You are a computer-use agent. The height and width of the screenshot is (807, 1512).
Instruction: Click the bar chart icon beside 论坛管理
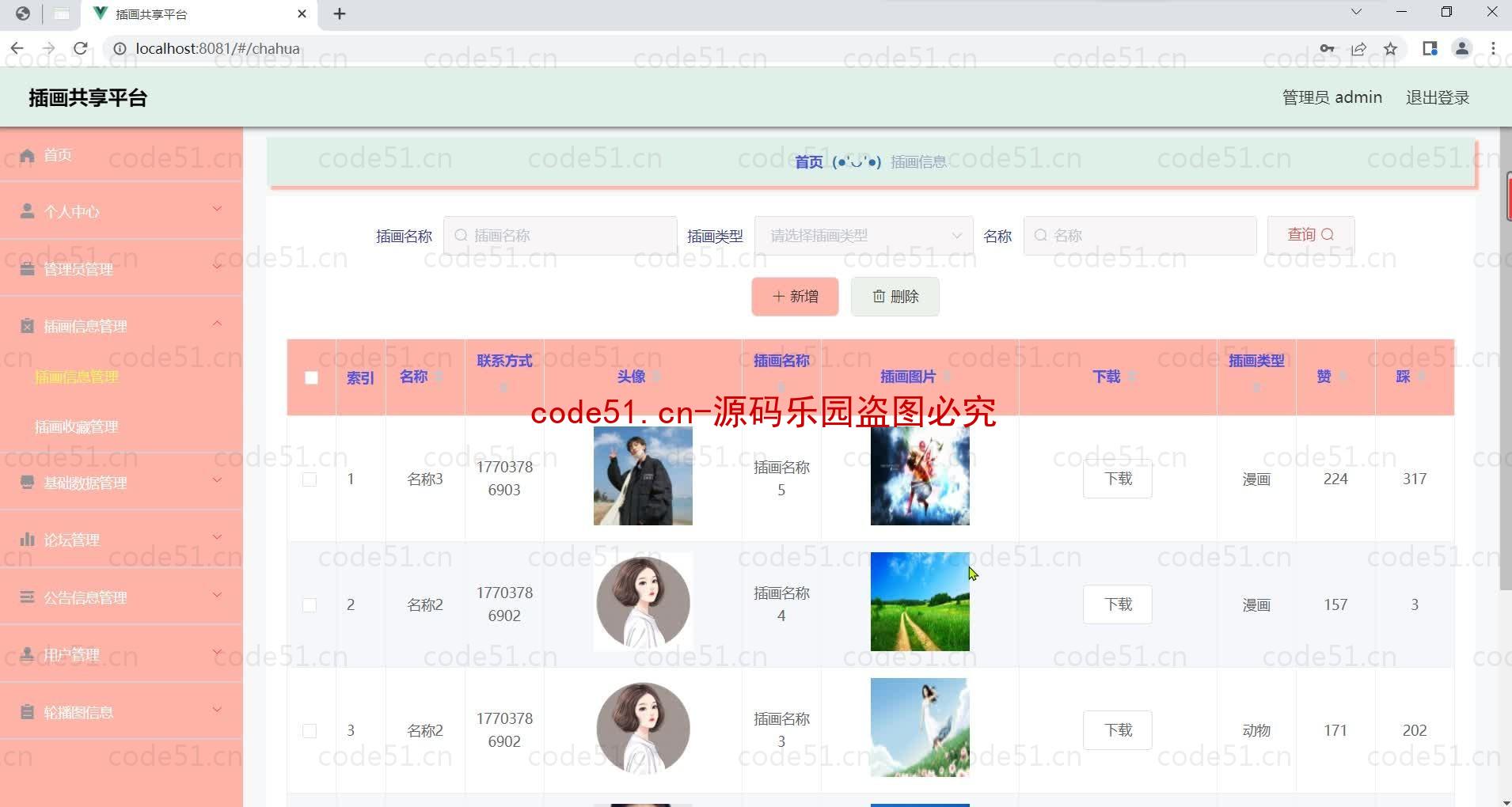28,540
